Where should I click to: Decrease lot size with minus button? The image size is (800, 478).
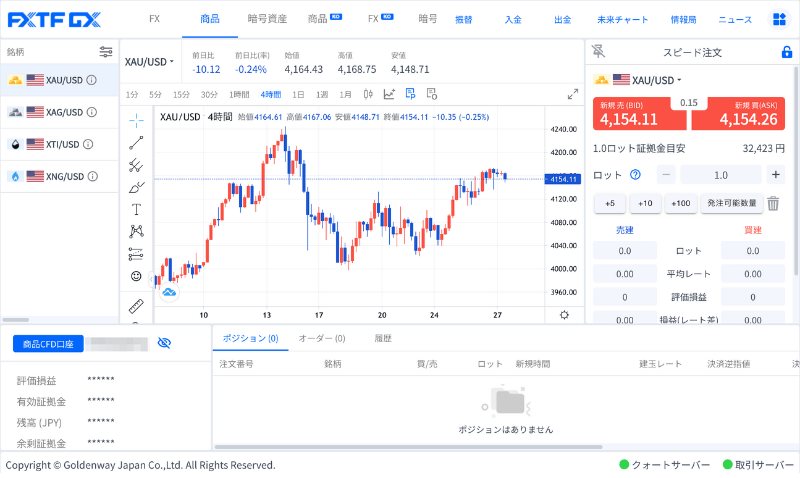point(666,174)
